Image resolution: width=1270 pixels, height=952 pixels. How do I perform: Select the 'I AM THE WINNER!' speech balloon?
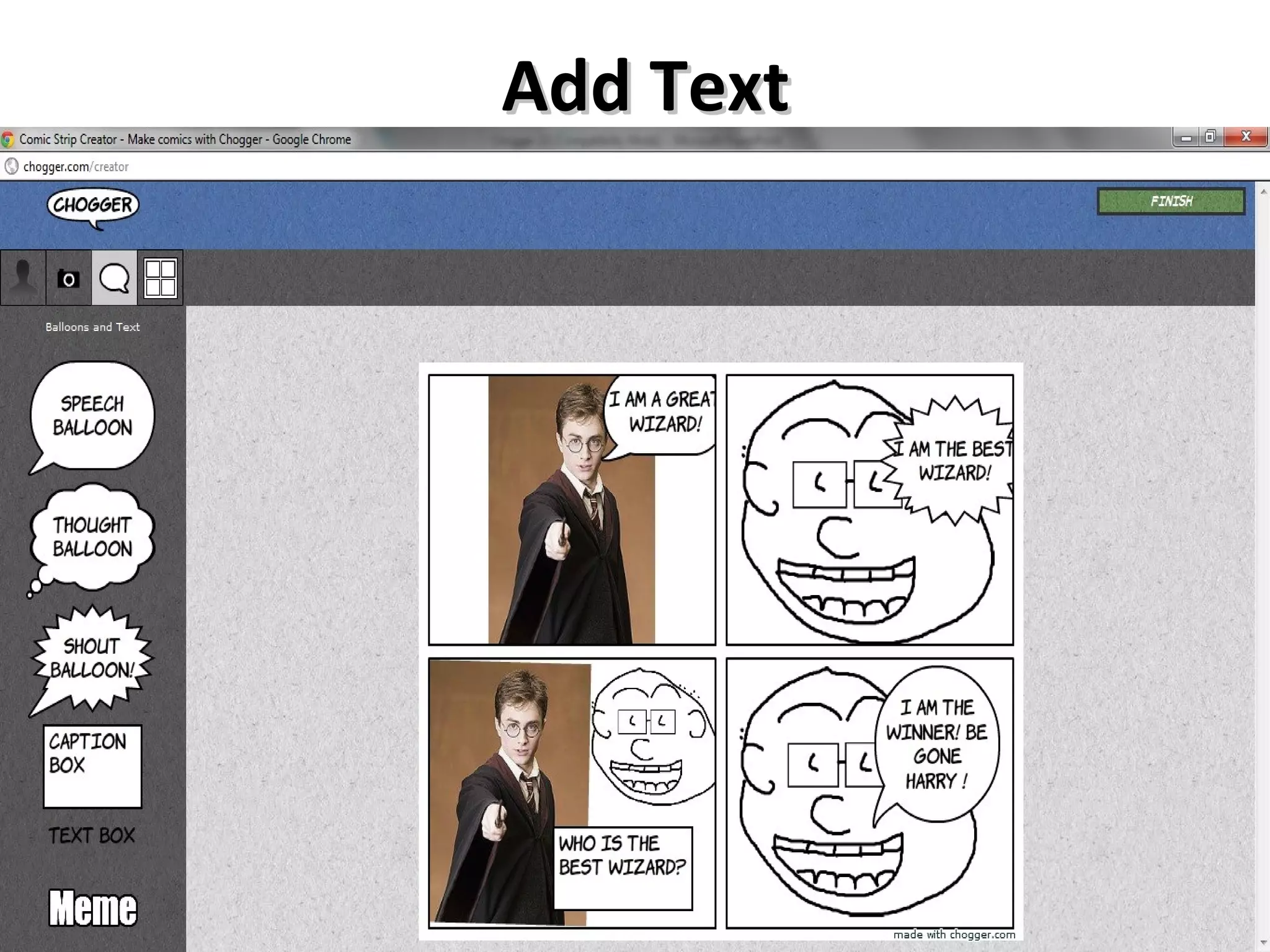(936, 745)
